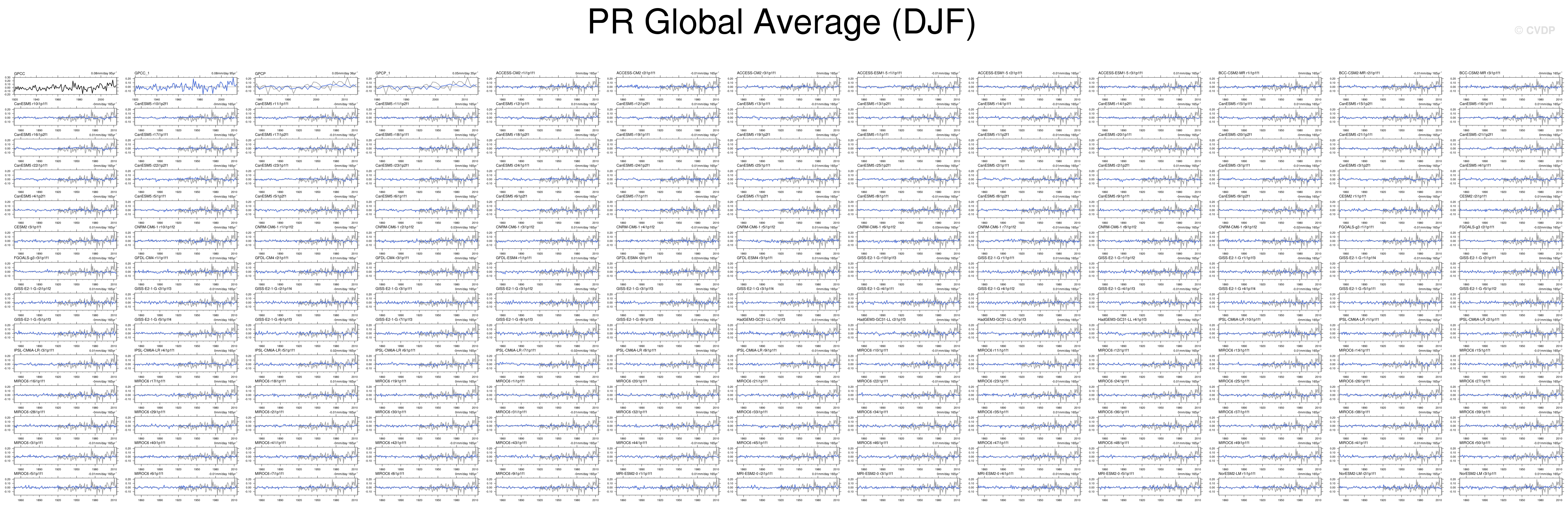
Task: Open the CanESM5 r4i1p1f1 panel
Action: tap(1511, 179)
